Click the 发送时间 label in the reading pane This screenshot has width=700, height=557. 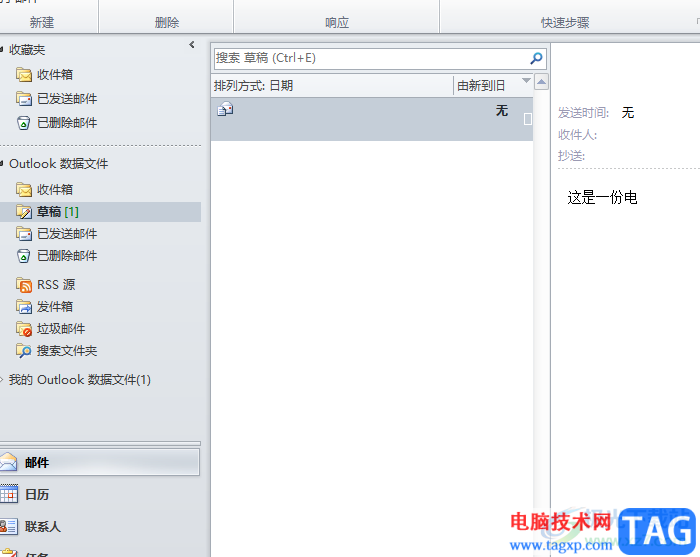click(583, 112)
